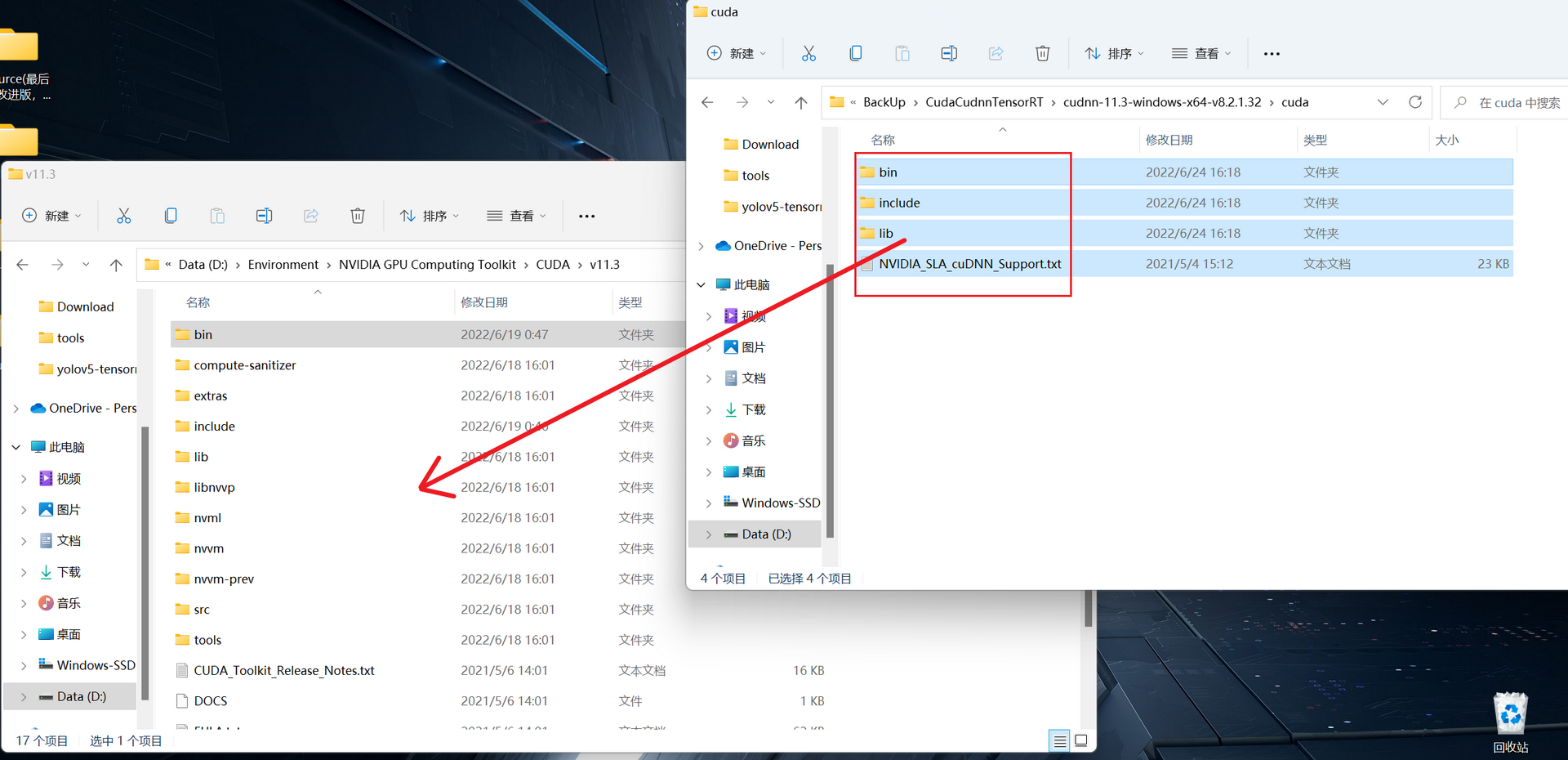Click the Share icon in cuda window toolbar
1568x760 pixels.
tap(996, 53)
